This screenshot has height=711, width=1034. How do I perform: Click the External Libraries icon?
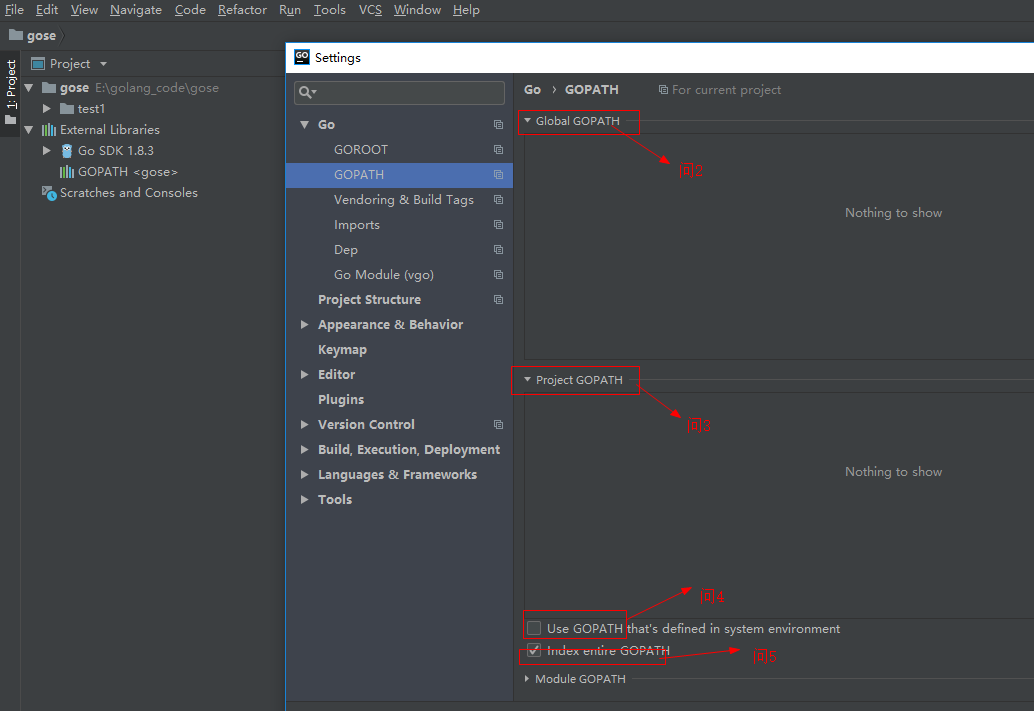(x=49, y=130)
